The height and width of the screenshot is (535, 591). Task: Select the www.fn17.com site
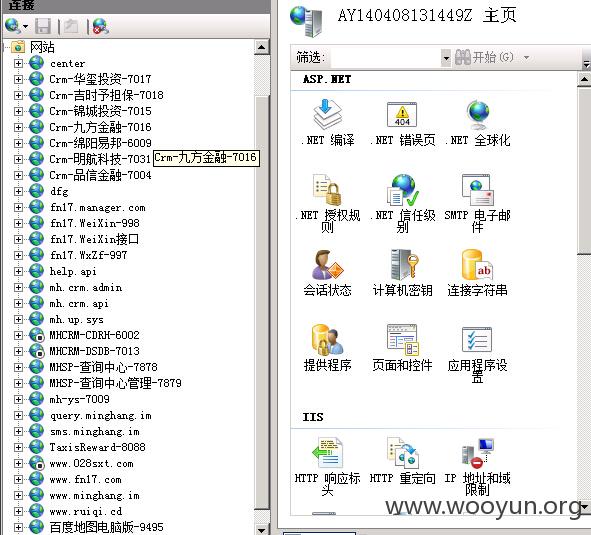click(86, 480)
